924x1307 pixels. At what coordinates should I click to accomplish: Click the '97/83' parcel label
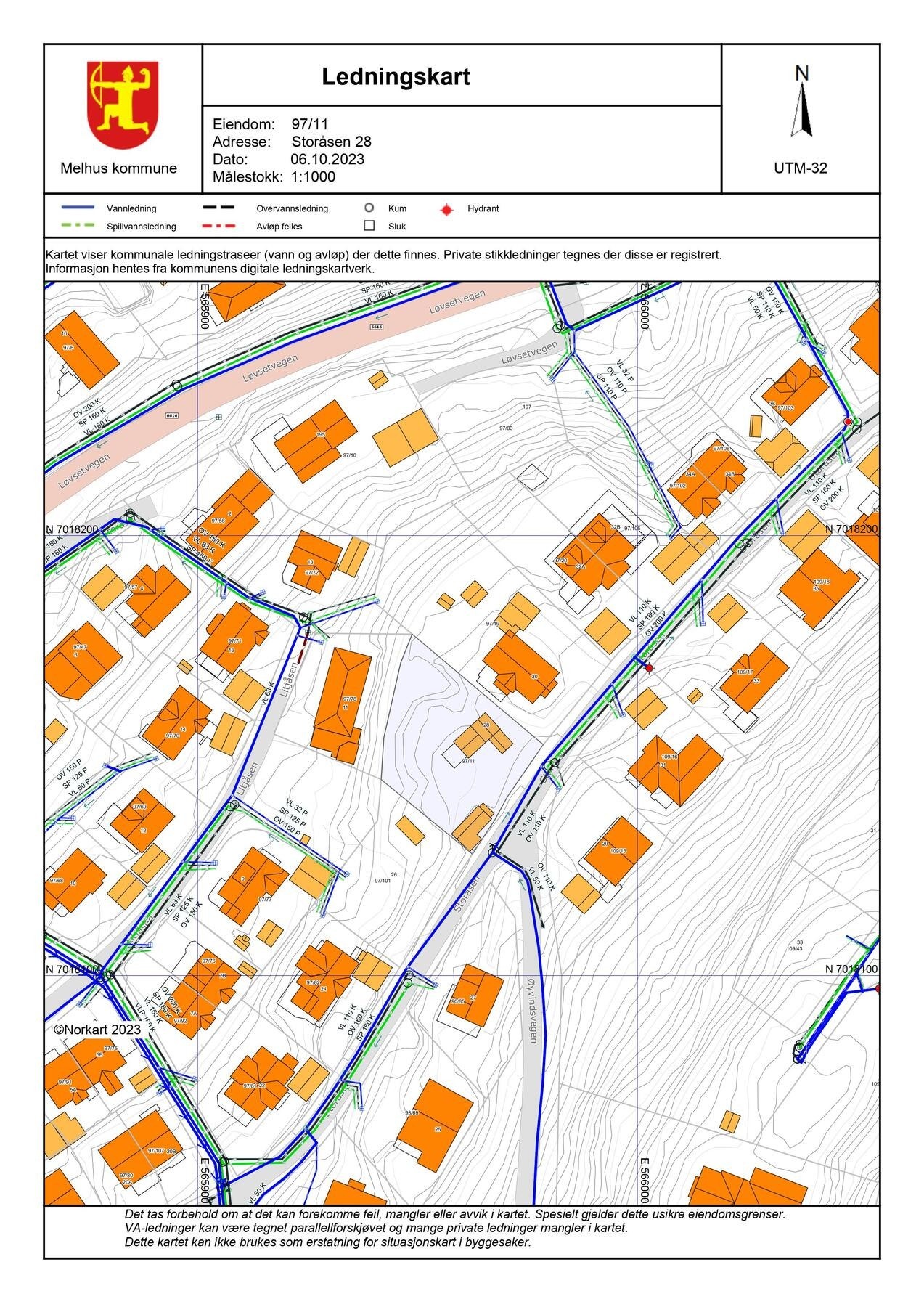506,428
